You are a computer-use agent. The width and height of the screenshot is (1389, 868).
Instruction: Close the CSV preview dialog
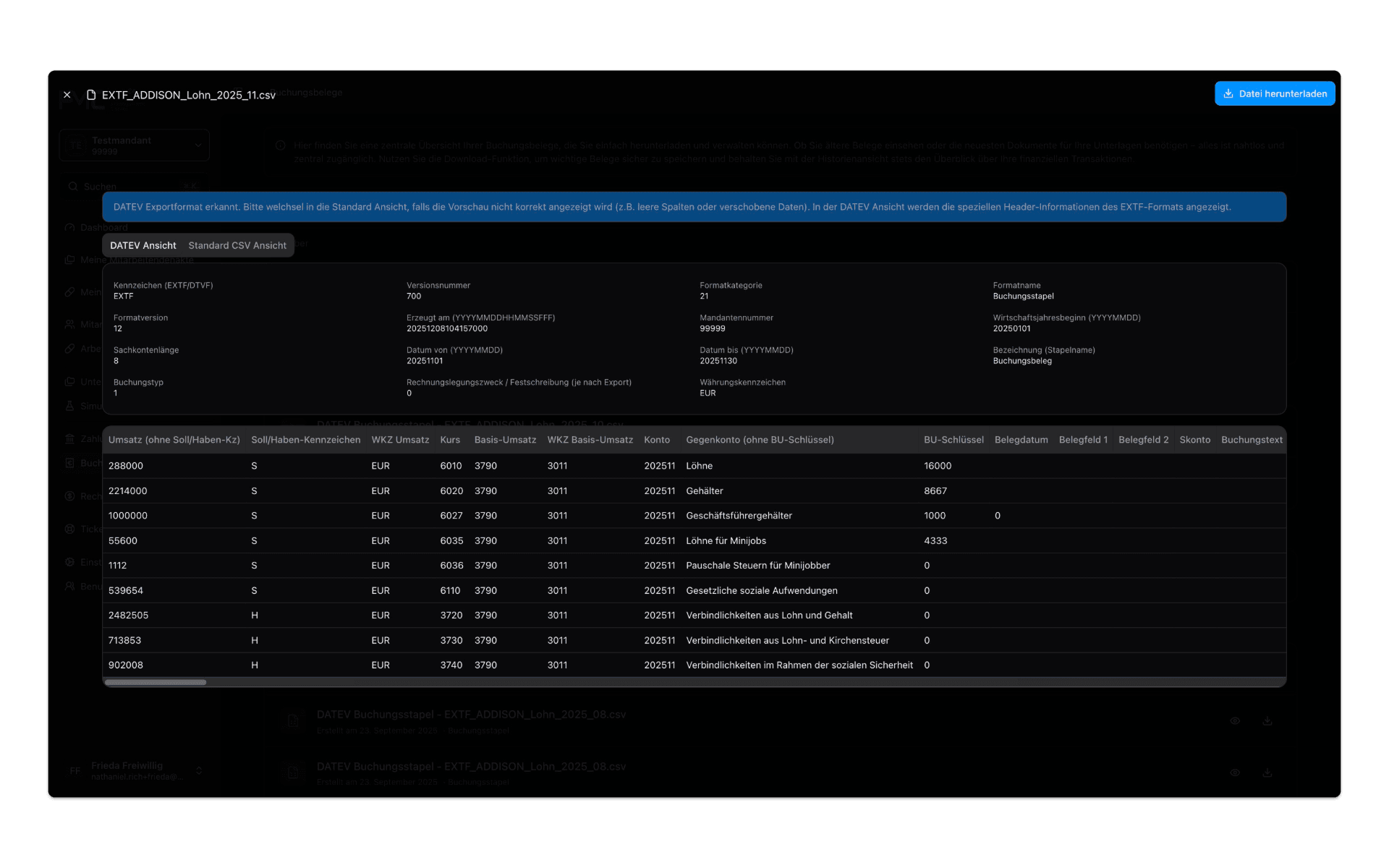(x=67, y=95)
